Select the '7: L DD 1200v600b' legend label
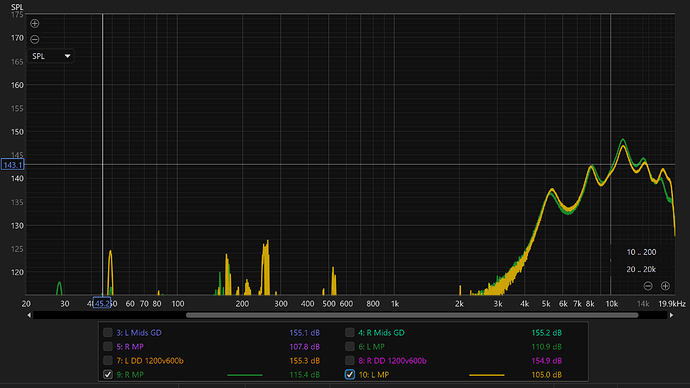The image size is (690, 388). pyautogui.click(x=150, y=361)
